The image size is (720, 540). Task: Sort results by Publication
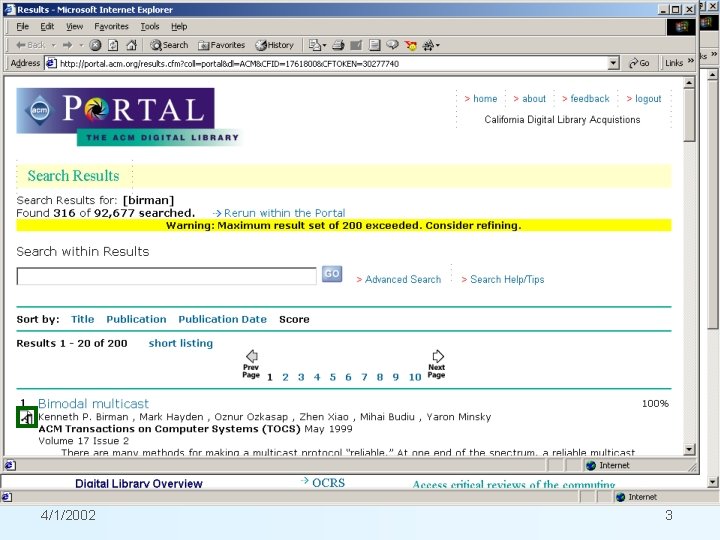[x=136, y=319]
